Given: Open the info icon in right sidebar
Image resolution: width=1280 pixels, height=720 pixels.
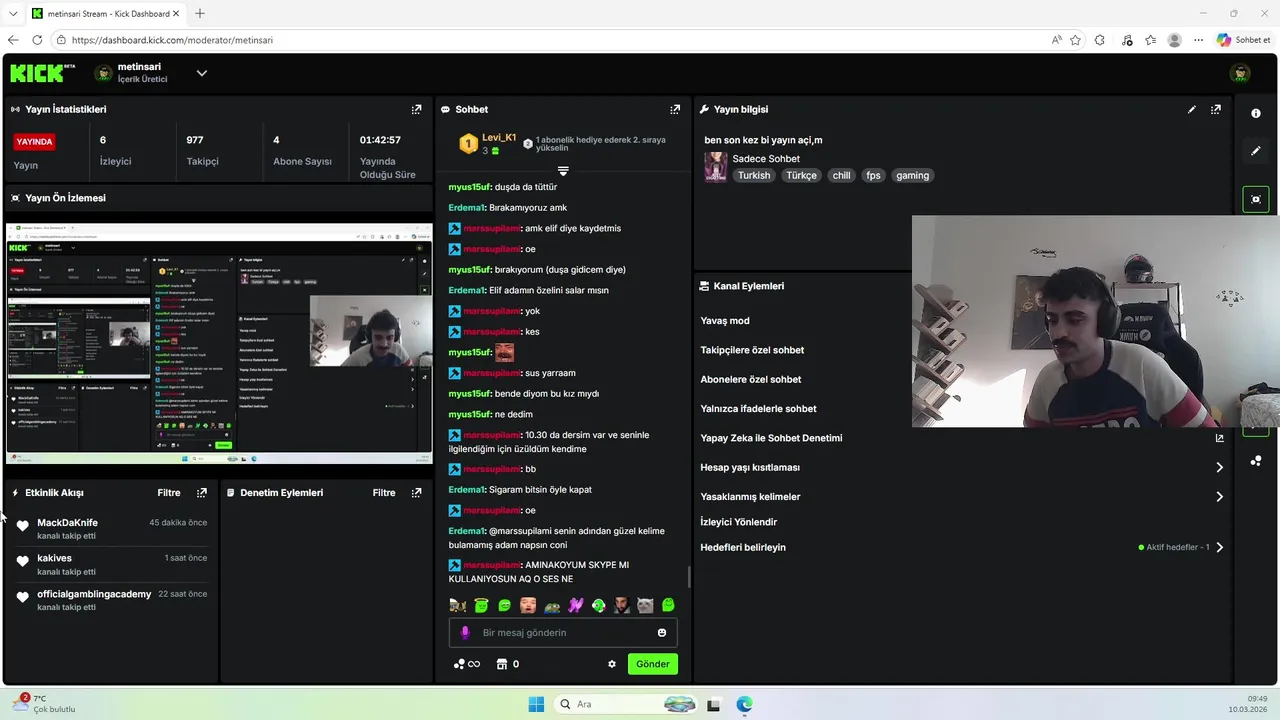Looking at the screenshot, I should tap(1256, 113).
